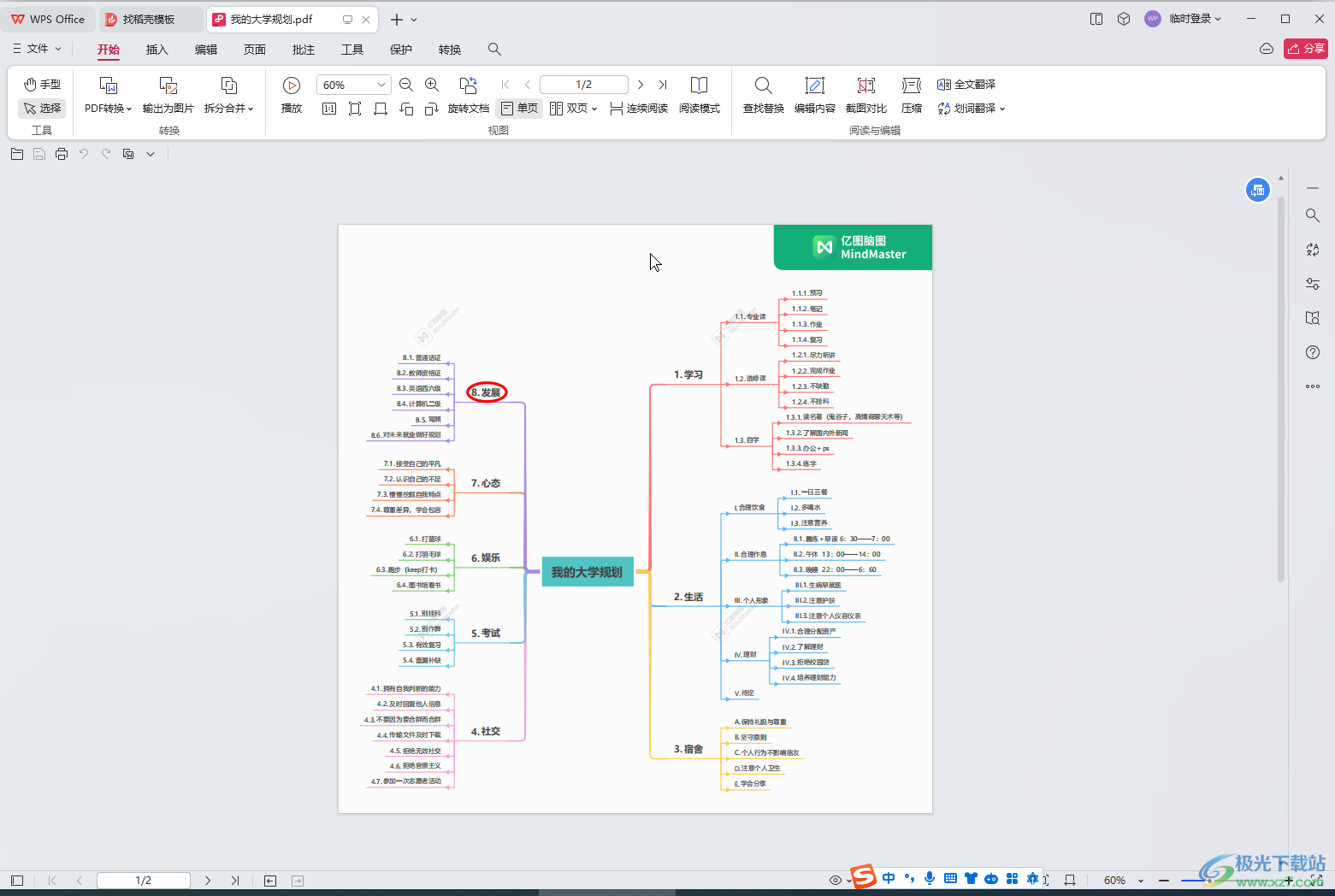Open PDF转换 conversion dropdown
Image resolution: width=1335 pixels, height=896 pixels.
point(108,95)
